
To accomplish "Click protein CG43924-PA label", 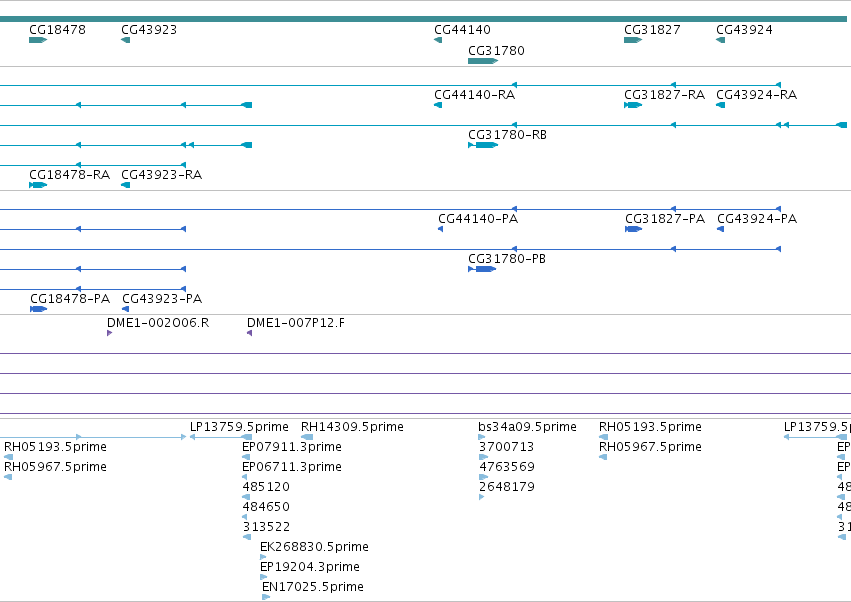I will [x=757, y=219].
